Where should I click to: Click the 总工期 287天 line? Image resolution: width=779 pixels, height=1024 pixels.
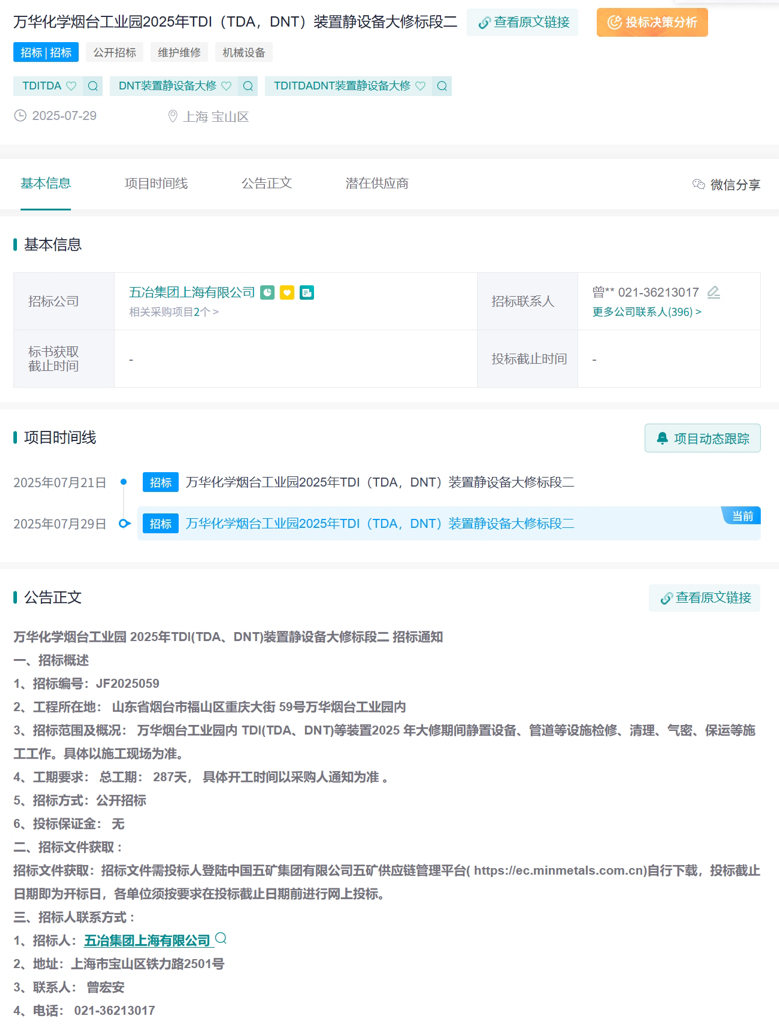tap(201, 777)
